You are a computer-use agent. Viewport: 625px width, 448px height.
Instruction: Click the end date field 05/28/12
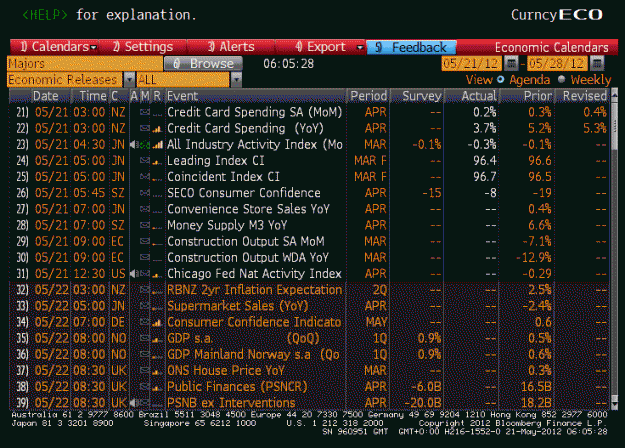click(557, 63)
